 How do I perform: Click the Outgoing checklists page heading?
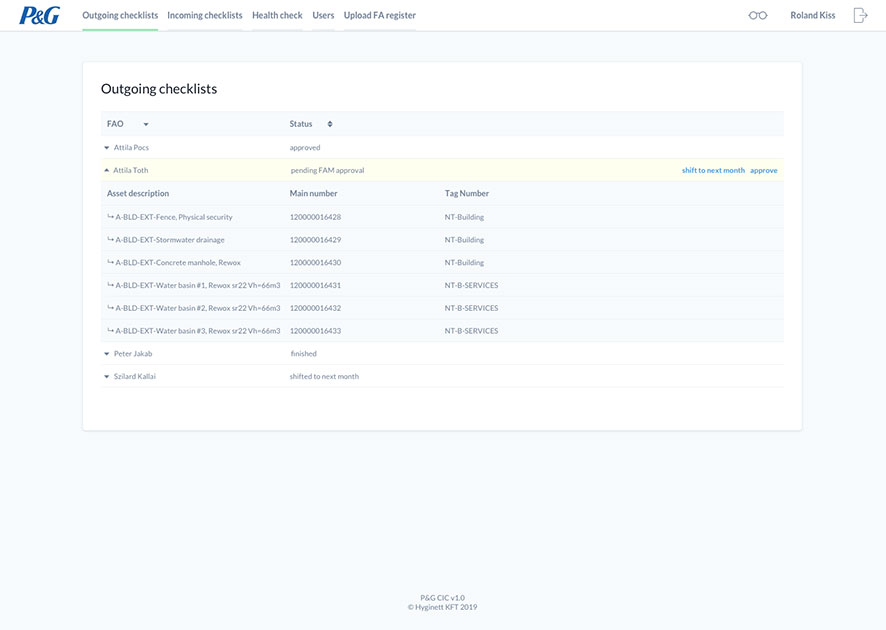[159, 89]
